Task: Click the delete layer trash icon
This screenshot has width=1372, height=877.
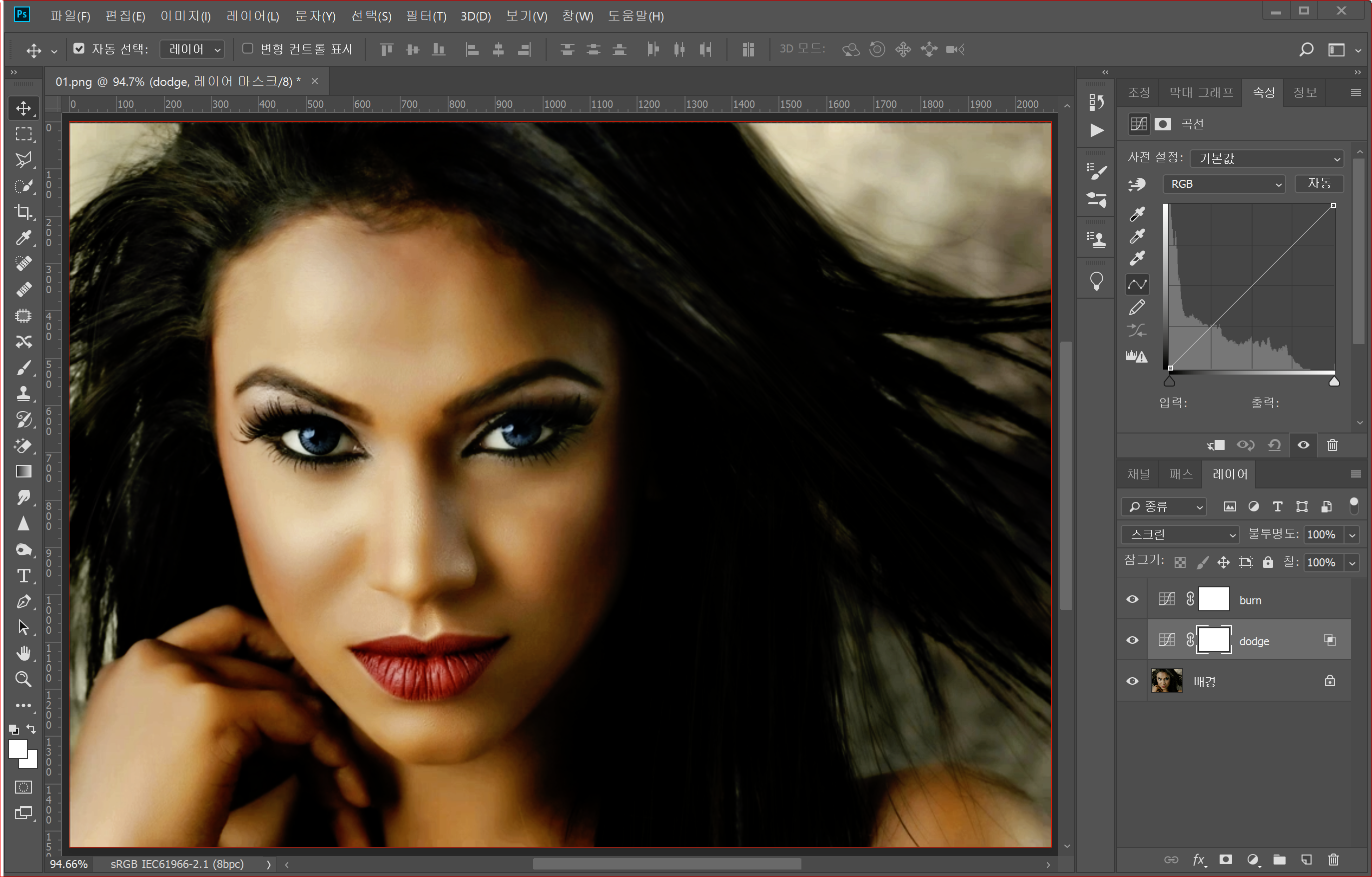Action: (x=1333, y=860)
